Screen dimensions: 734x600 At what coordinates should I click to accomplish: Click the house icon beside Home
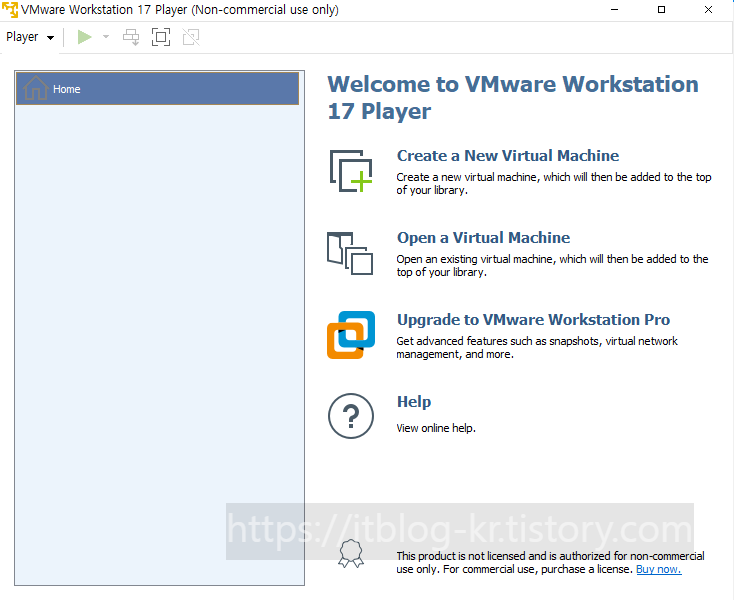36,88
